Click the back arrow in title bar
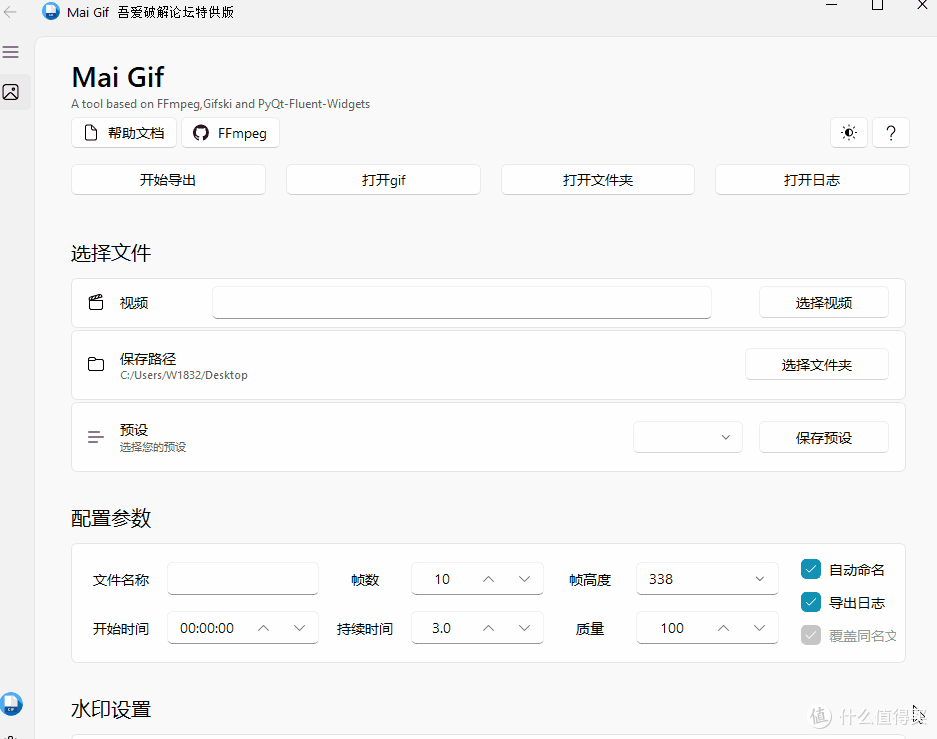Screen dimensions: 937x739 (x=10, y=12)
